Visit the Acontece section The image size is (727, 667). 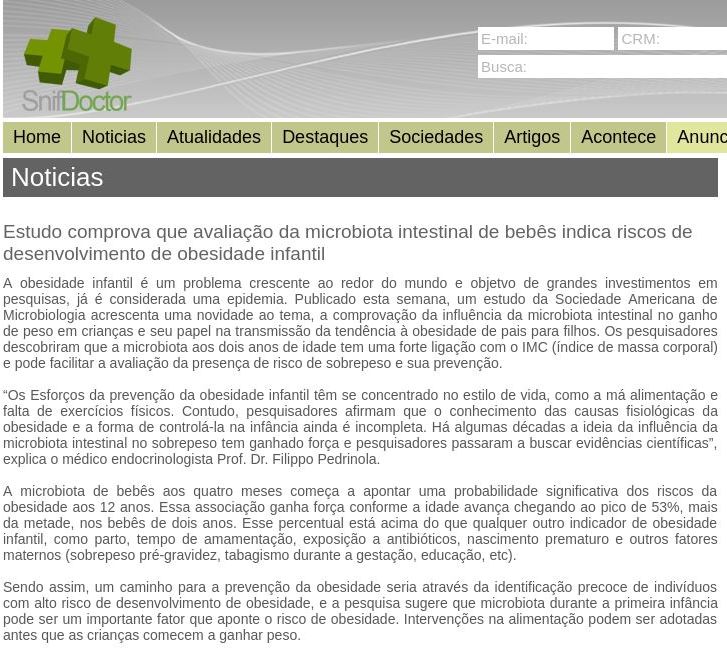click(x=618, y=137)
